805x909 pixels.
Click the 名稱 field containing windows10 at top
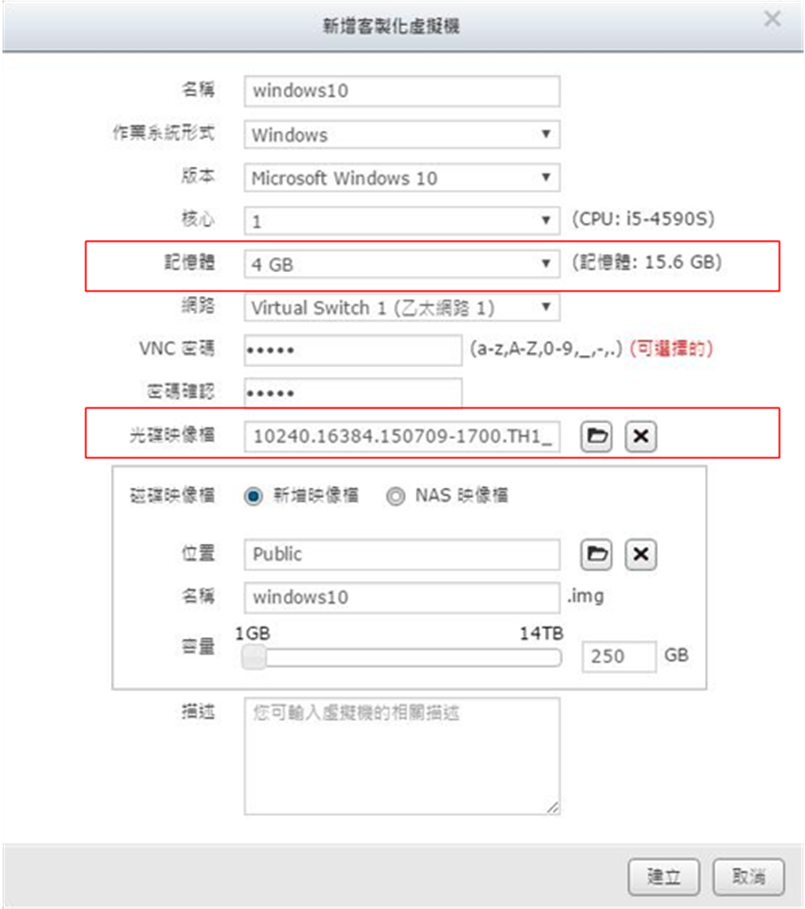[401, 91]
